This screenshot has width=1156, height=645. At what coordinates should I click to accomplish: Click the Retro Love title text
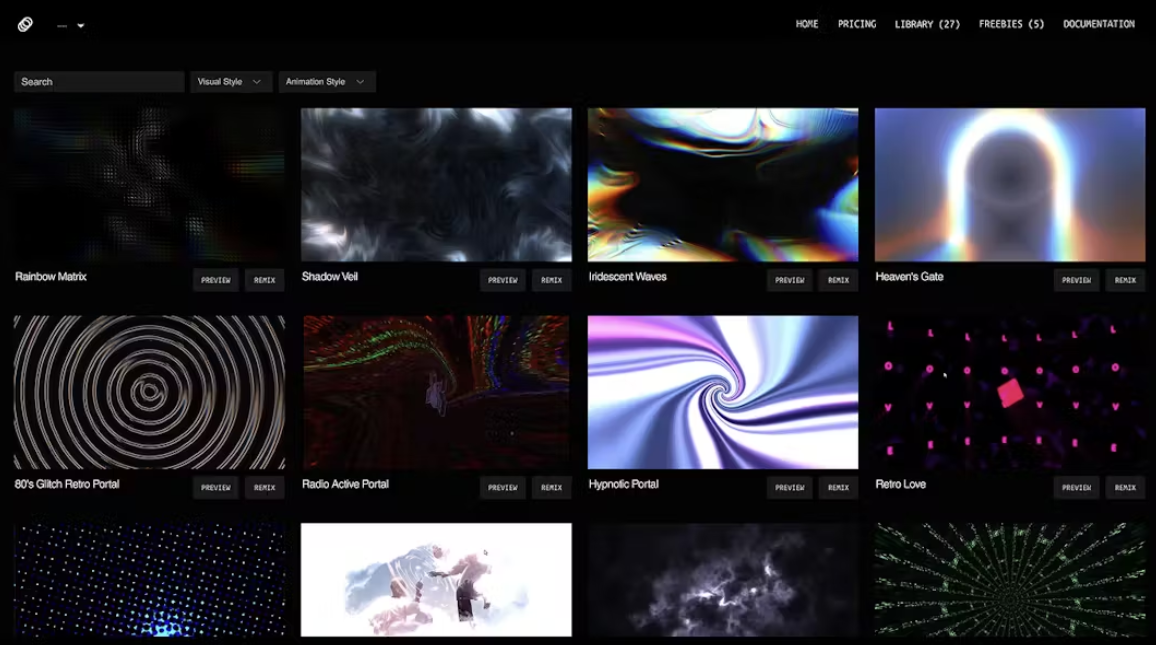(900, 484)
